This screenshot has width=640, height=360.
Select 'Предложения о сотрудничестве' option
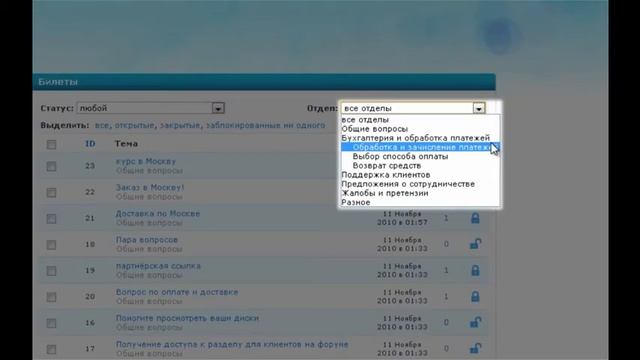[x=420, y=184]
